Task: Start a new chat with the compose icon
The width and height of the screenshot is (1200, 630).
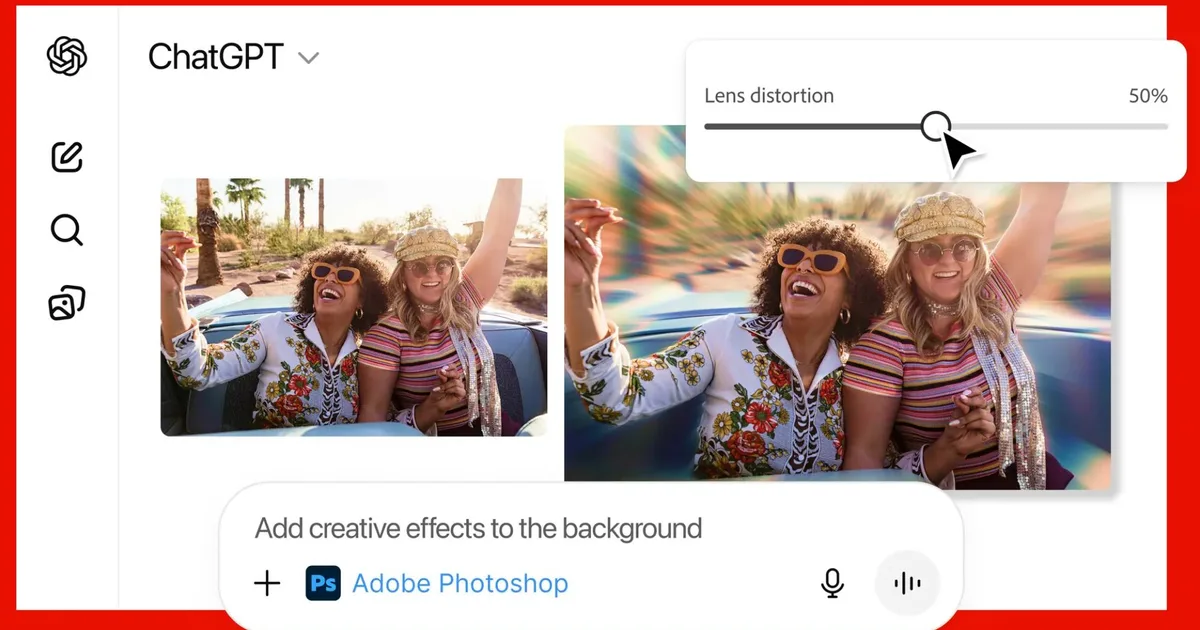Action: coord(65,157)
